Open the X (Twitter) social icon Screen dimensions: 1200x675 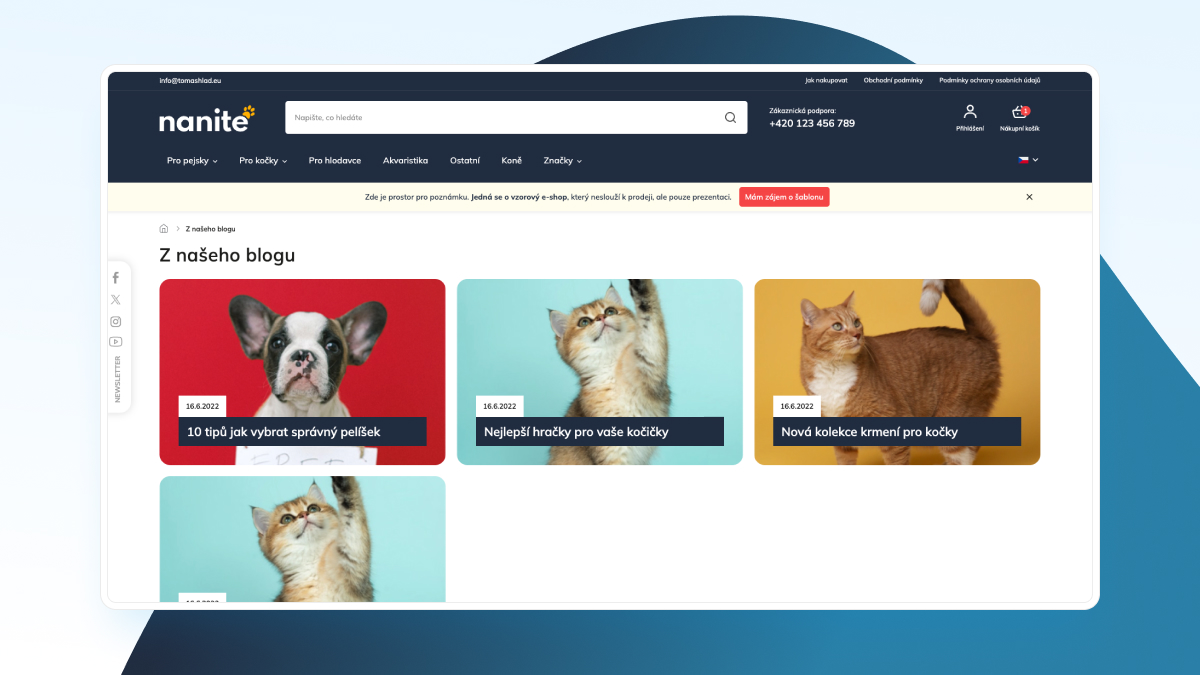[116, 299]
